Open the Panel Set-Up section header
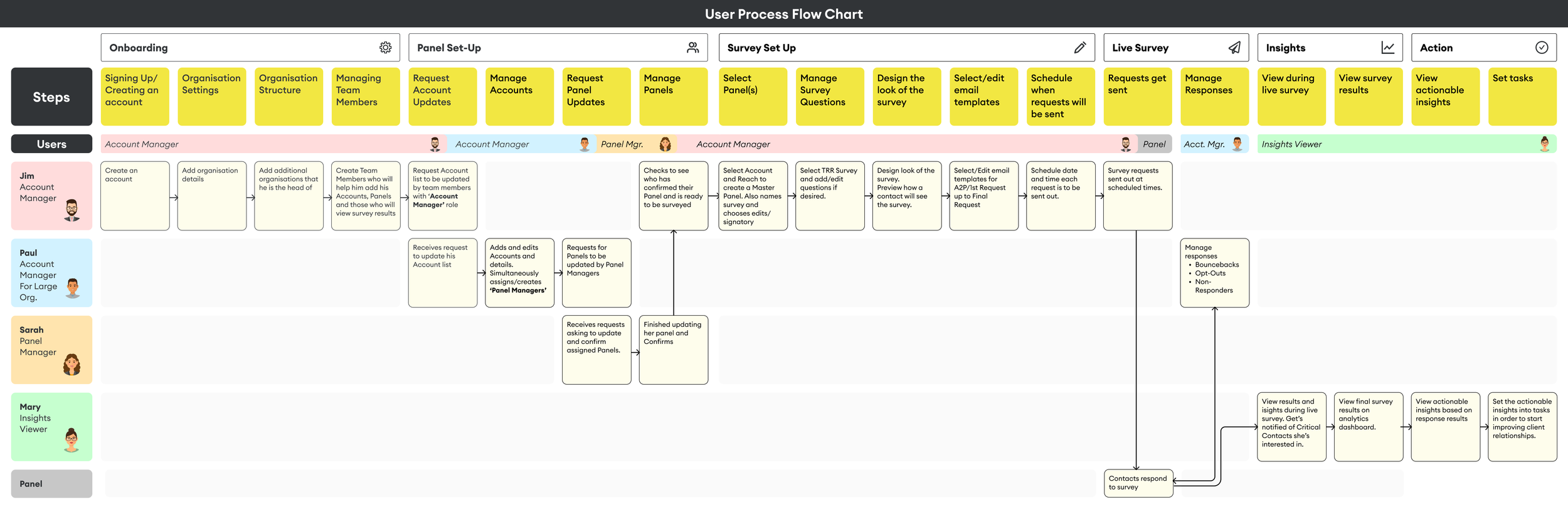The image size is (1568, 509). tap(558, 48)
